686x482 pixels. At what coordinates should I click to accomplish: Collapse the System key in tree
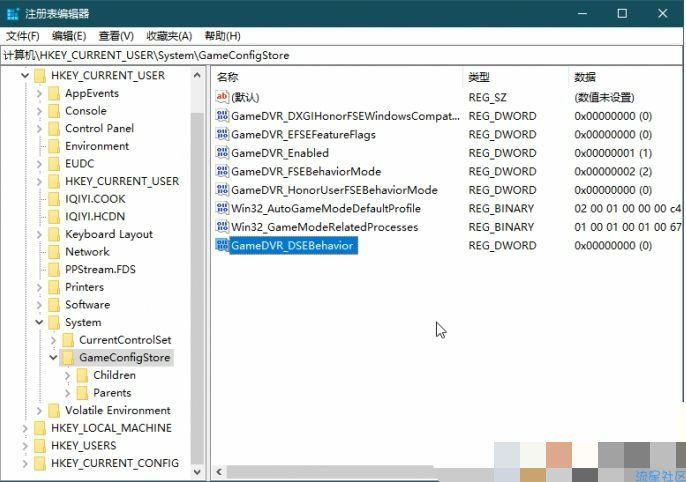point(38,322)
